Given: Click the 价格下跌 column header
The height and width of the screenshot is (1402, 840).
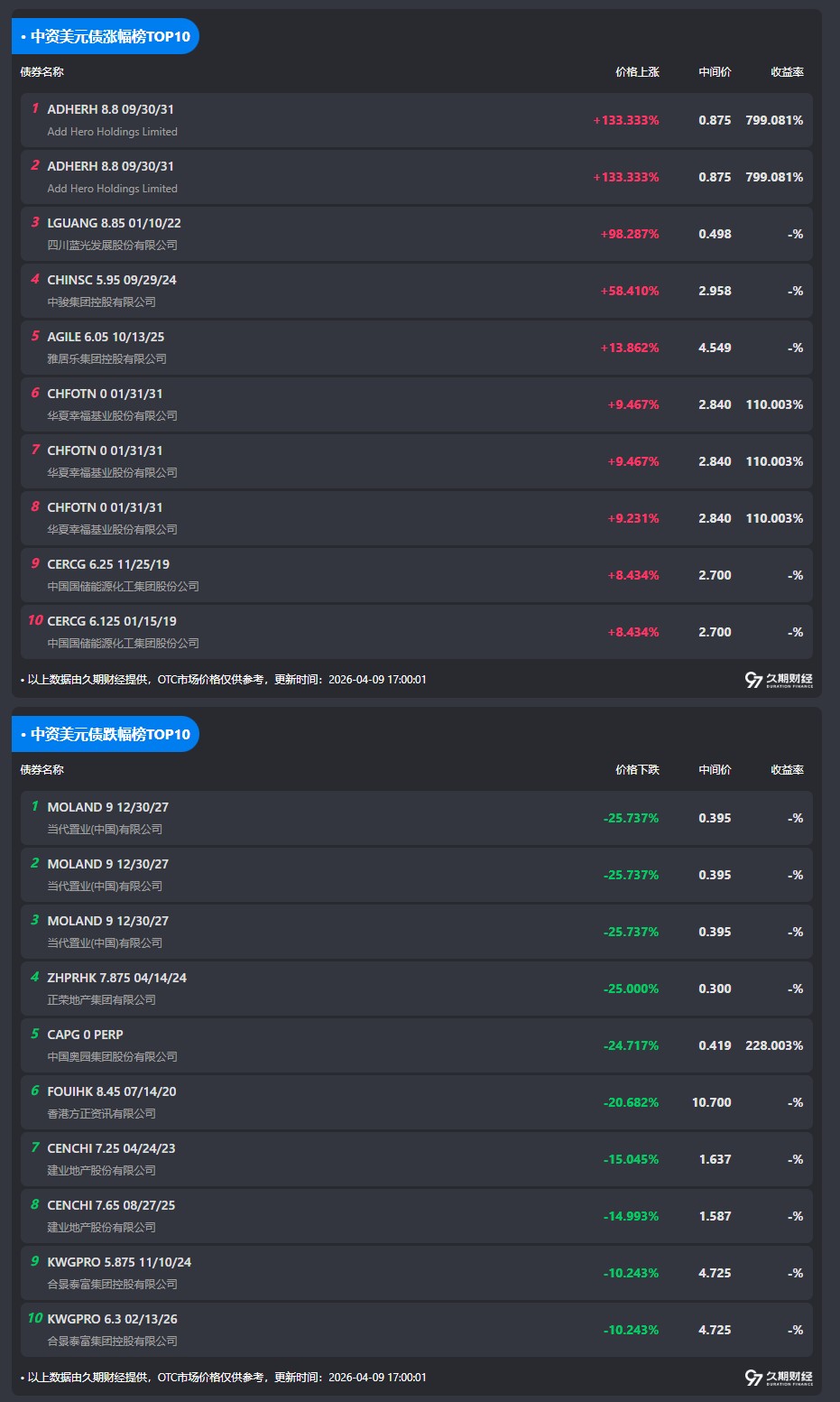Looking at the screenshot, I should pos(637,770).
